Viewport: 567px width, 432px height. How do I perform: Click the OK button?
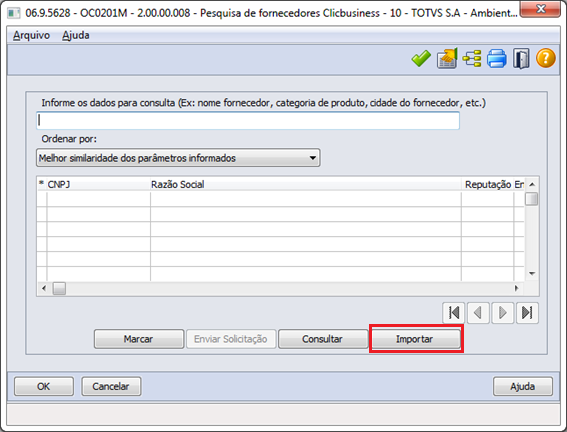pyautogui.click(x=44, y=386)
